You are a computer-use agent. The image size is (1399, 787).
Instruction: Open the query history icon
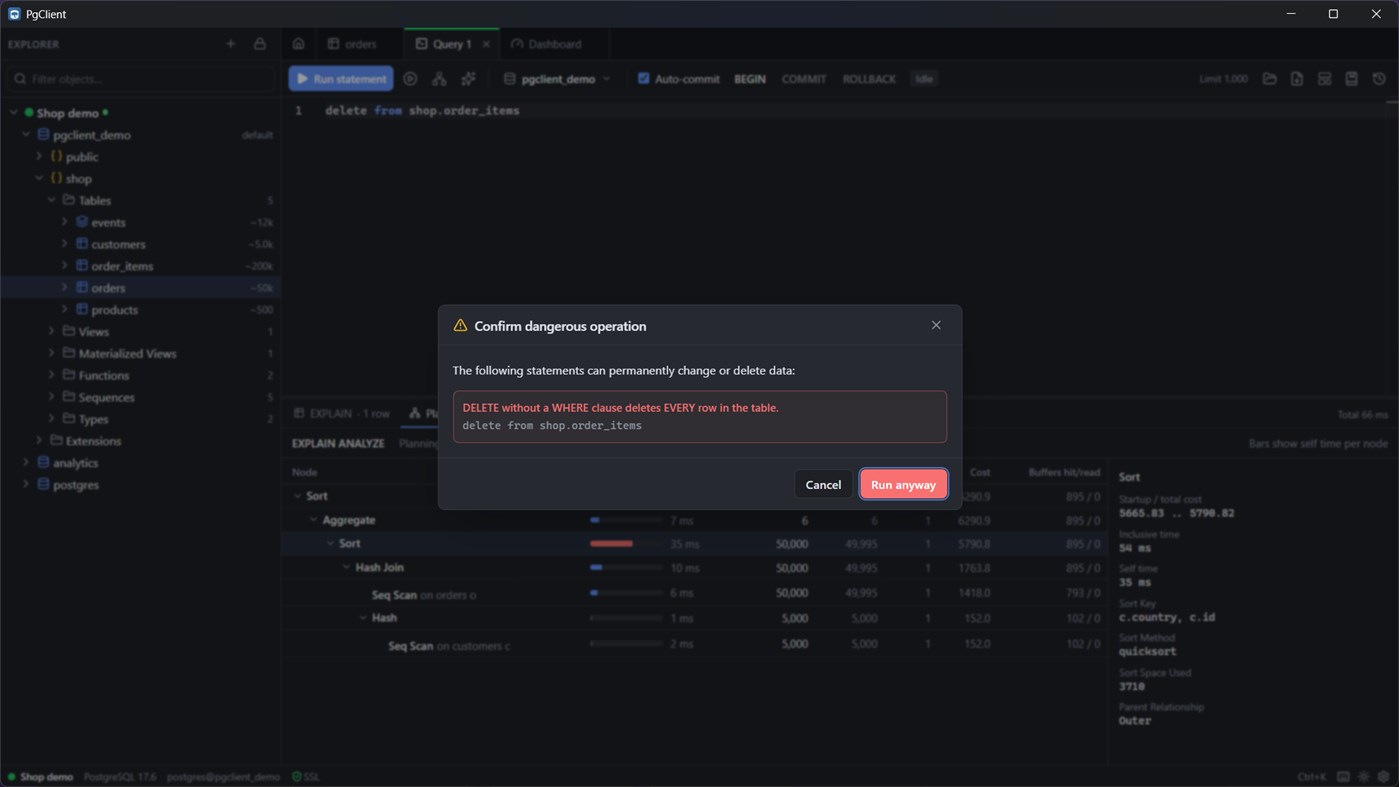click(x=1379, y=79)
